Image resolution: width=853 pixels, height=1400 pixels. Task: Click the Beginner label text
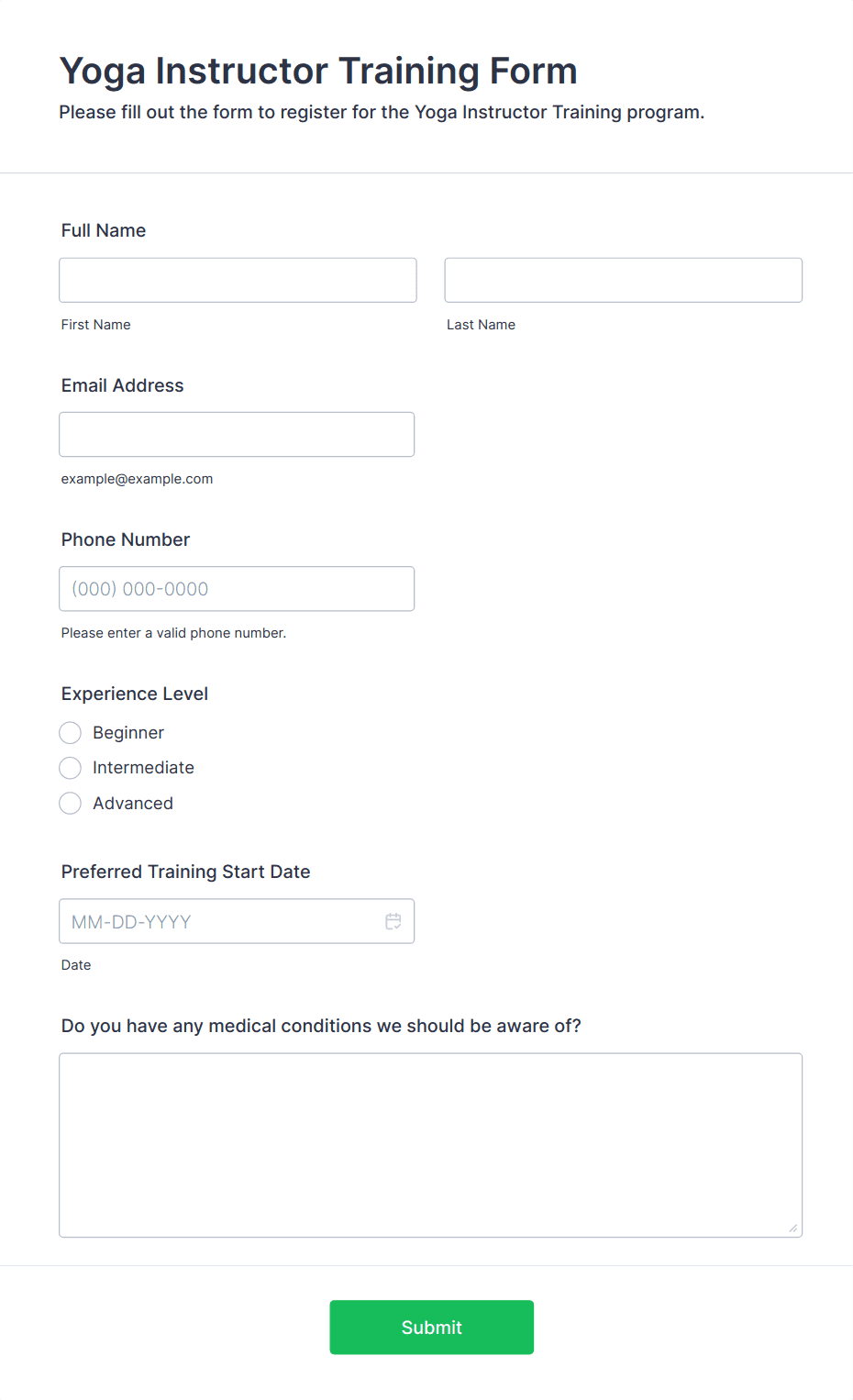pyautogui.click(x=128, y=732)
